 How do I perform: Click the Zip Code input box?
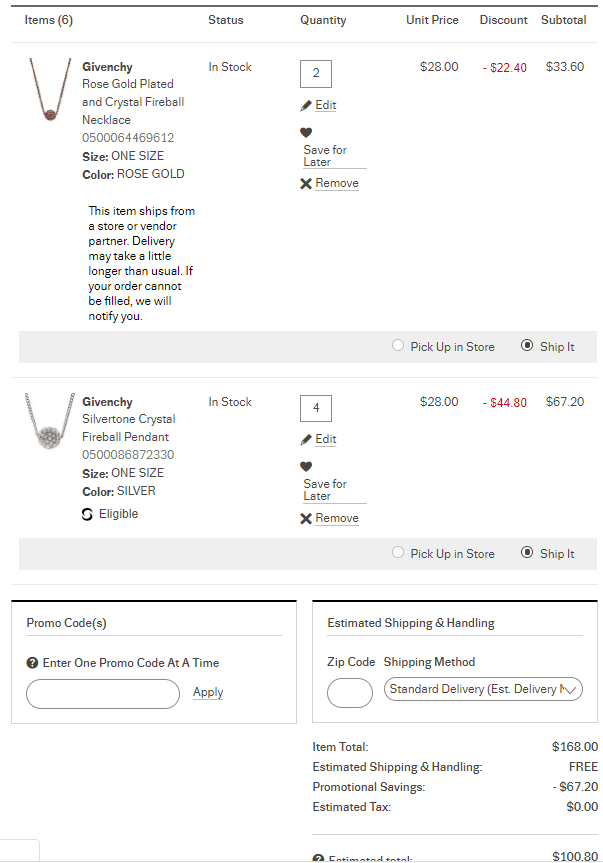coord(350,692)
